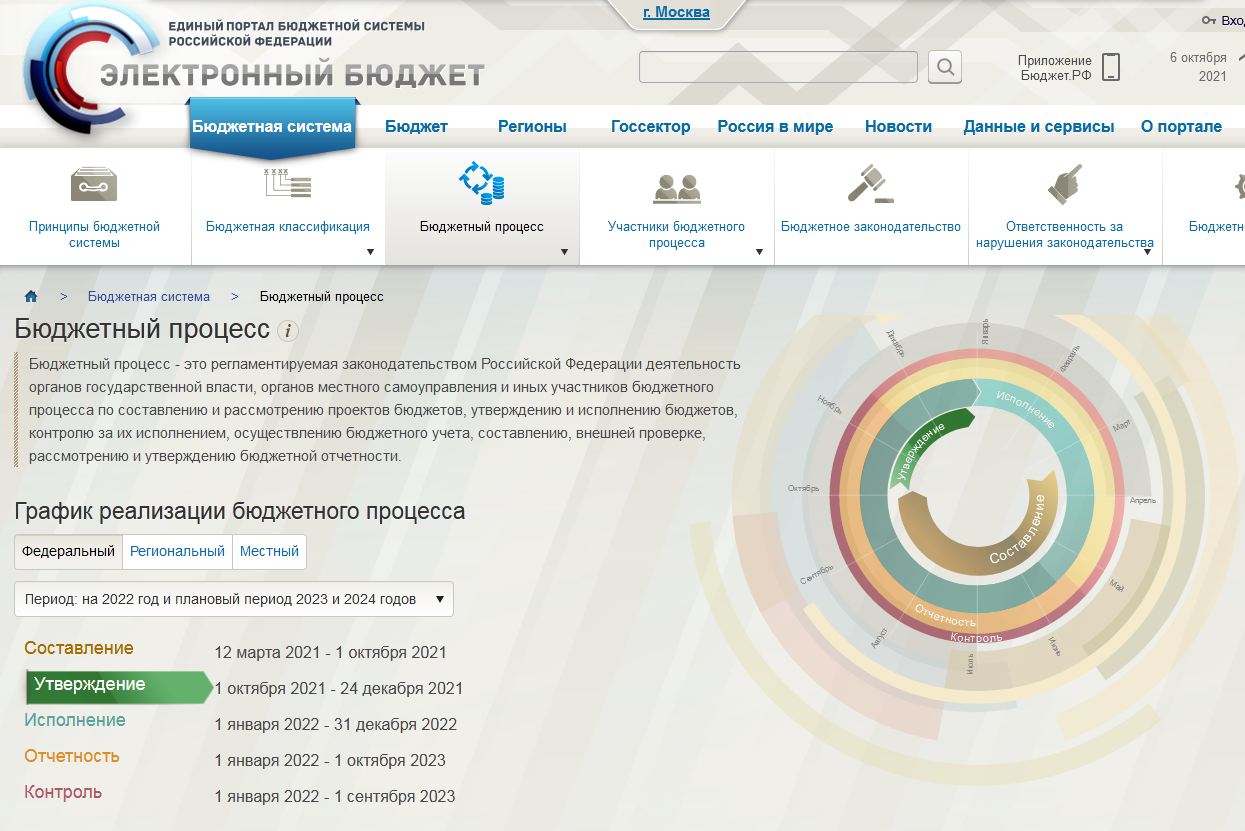Click the Участники бюджетного процесса people icon

point(676,187)
